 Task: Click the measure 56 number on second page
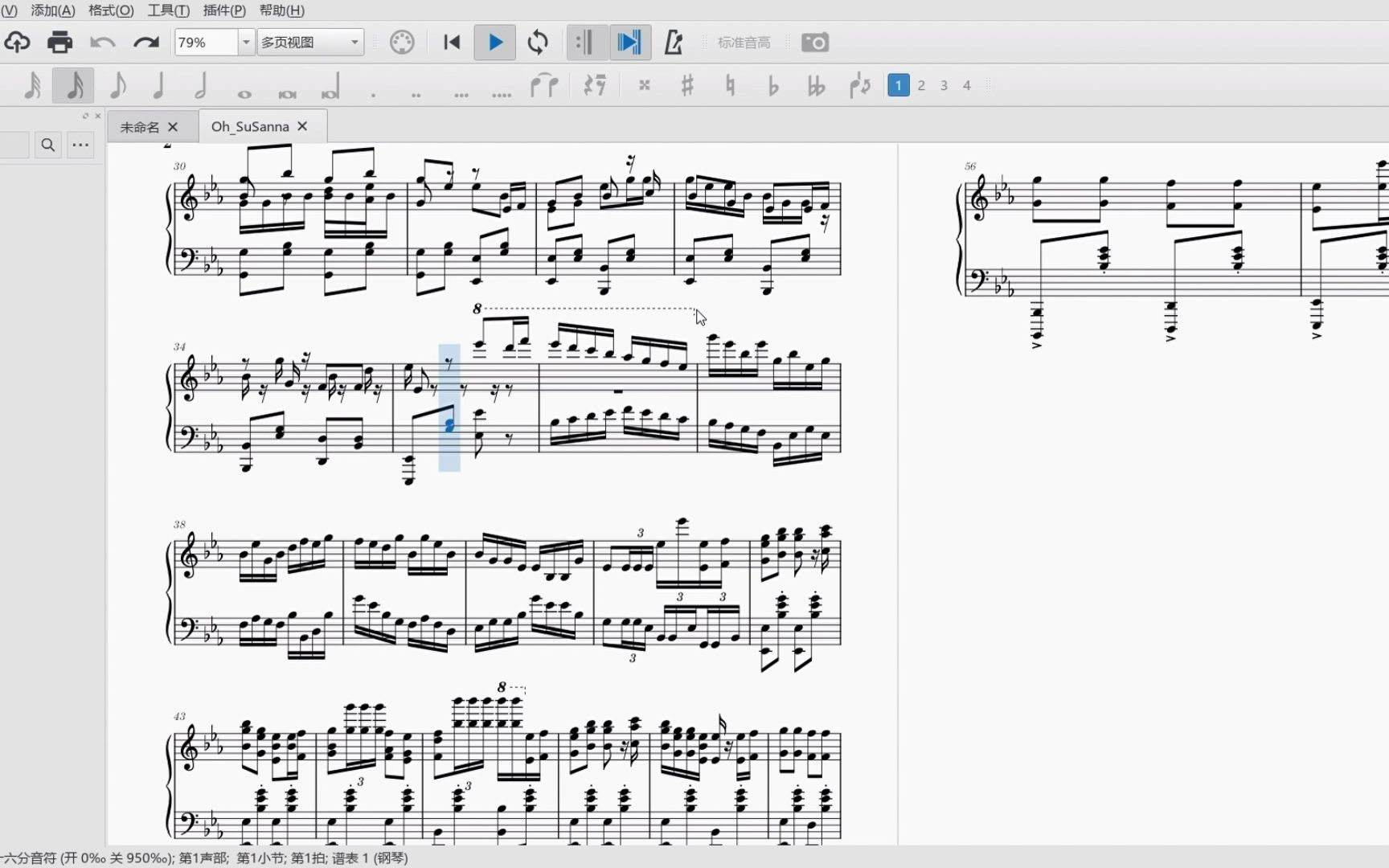[x=970, y=166]
